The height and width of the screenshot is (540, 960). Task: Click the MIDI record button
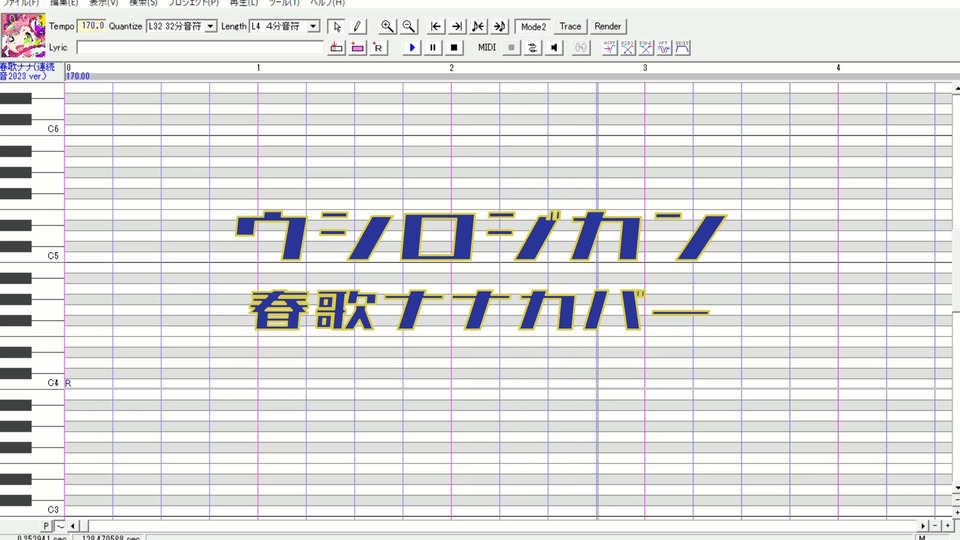(511, 47)
